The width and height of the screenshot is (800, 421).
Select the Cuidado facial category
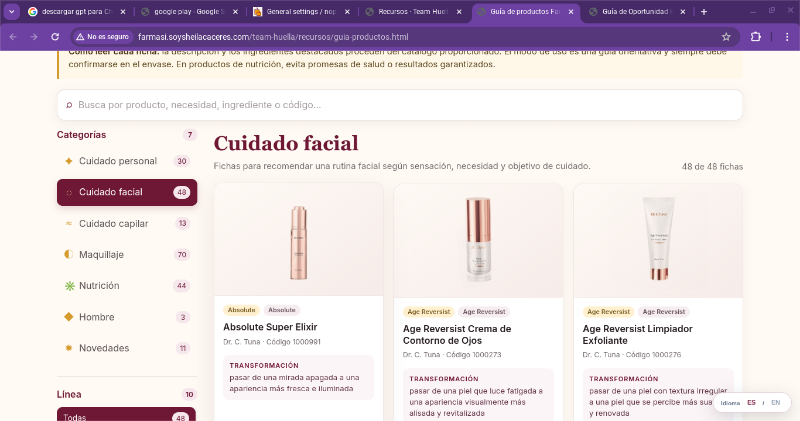[x=127, y=192]
